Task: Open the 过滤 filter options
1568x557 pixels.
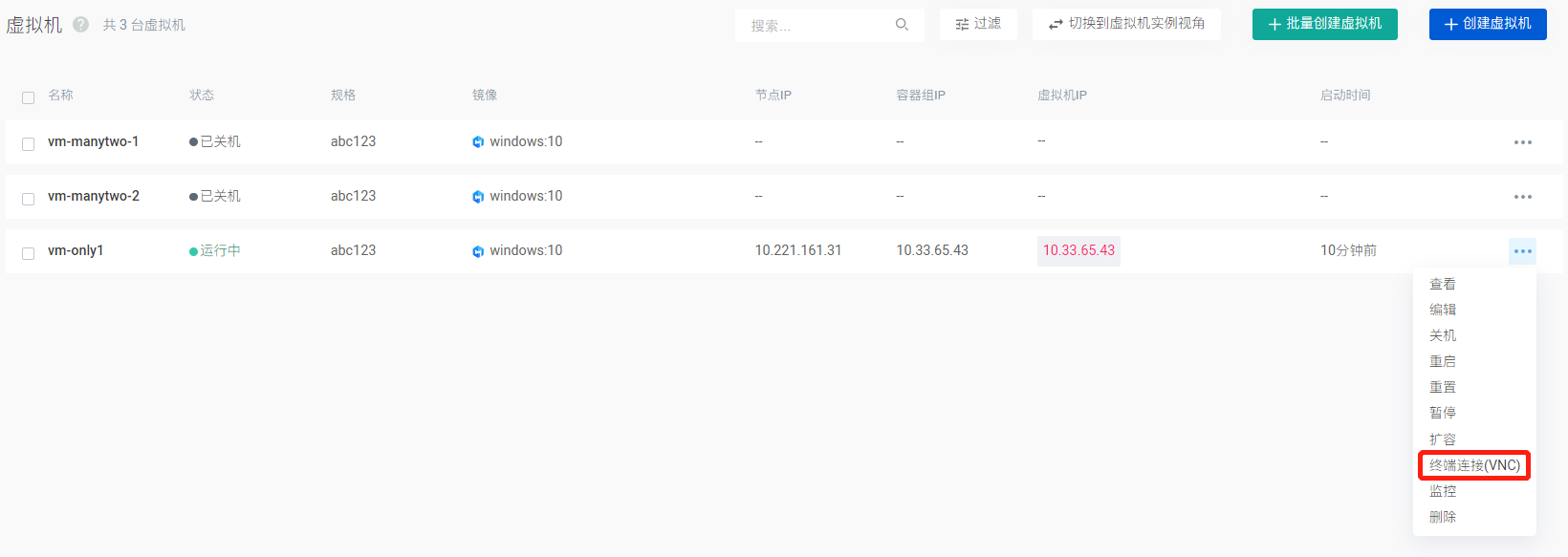Action: tap(978, 24)
